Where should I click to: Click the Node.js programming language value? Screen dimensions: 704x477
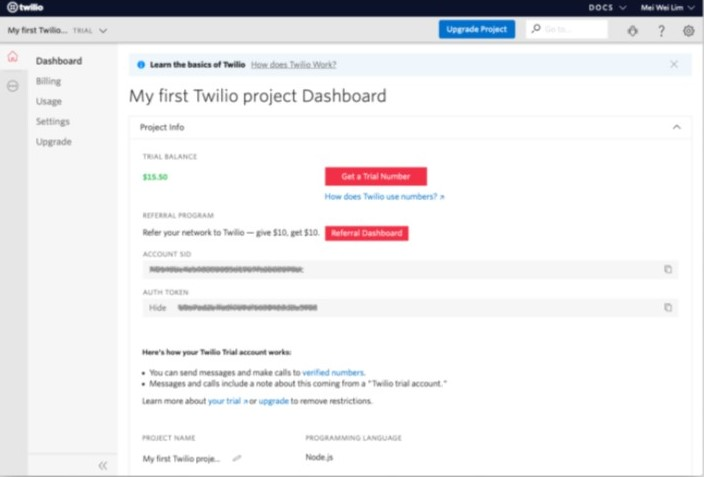(x=319, y=457)
